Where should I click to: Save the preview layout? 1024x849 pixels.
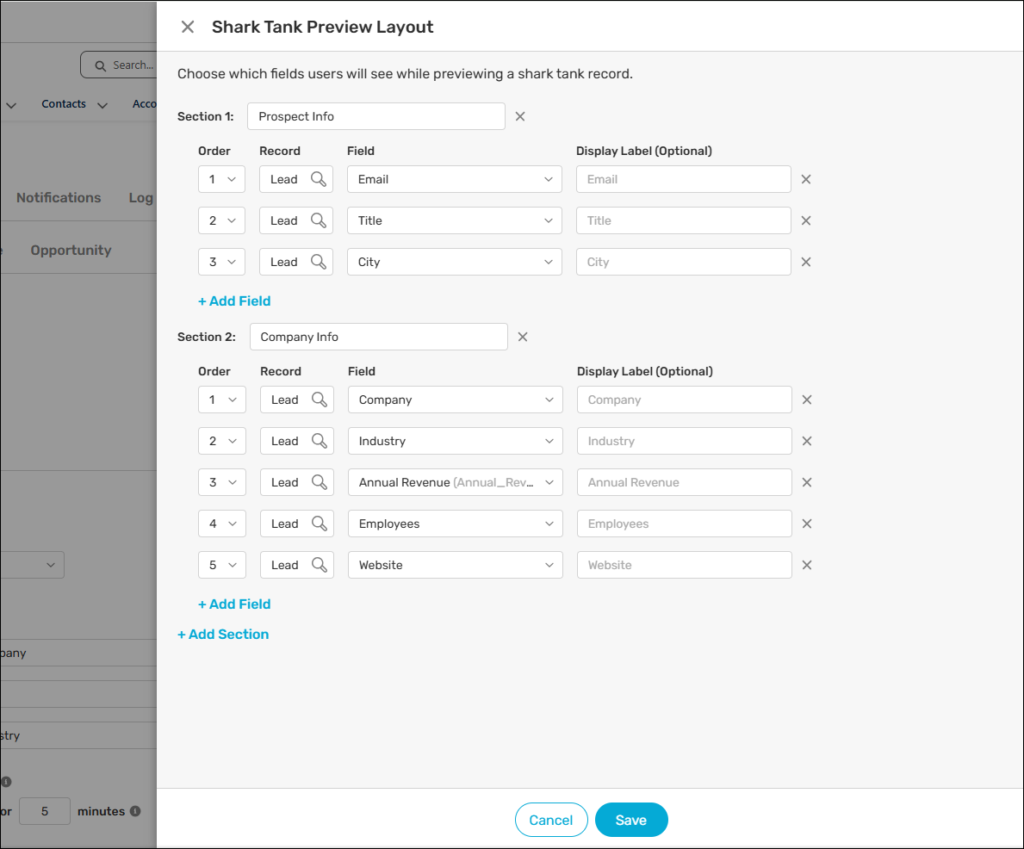pyautogui.click(x=631, y=820)
